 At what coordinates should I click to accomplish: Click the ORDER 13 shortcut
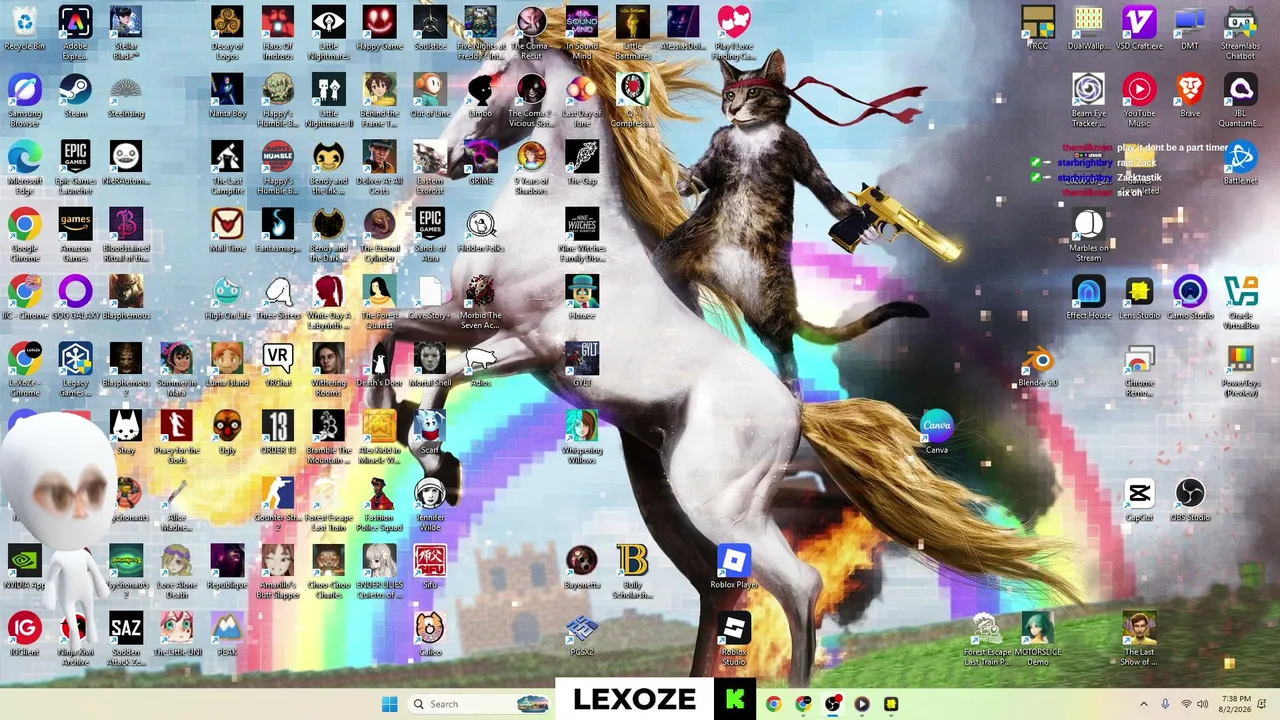point(278,433)
